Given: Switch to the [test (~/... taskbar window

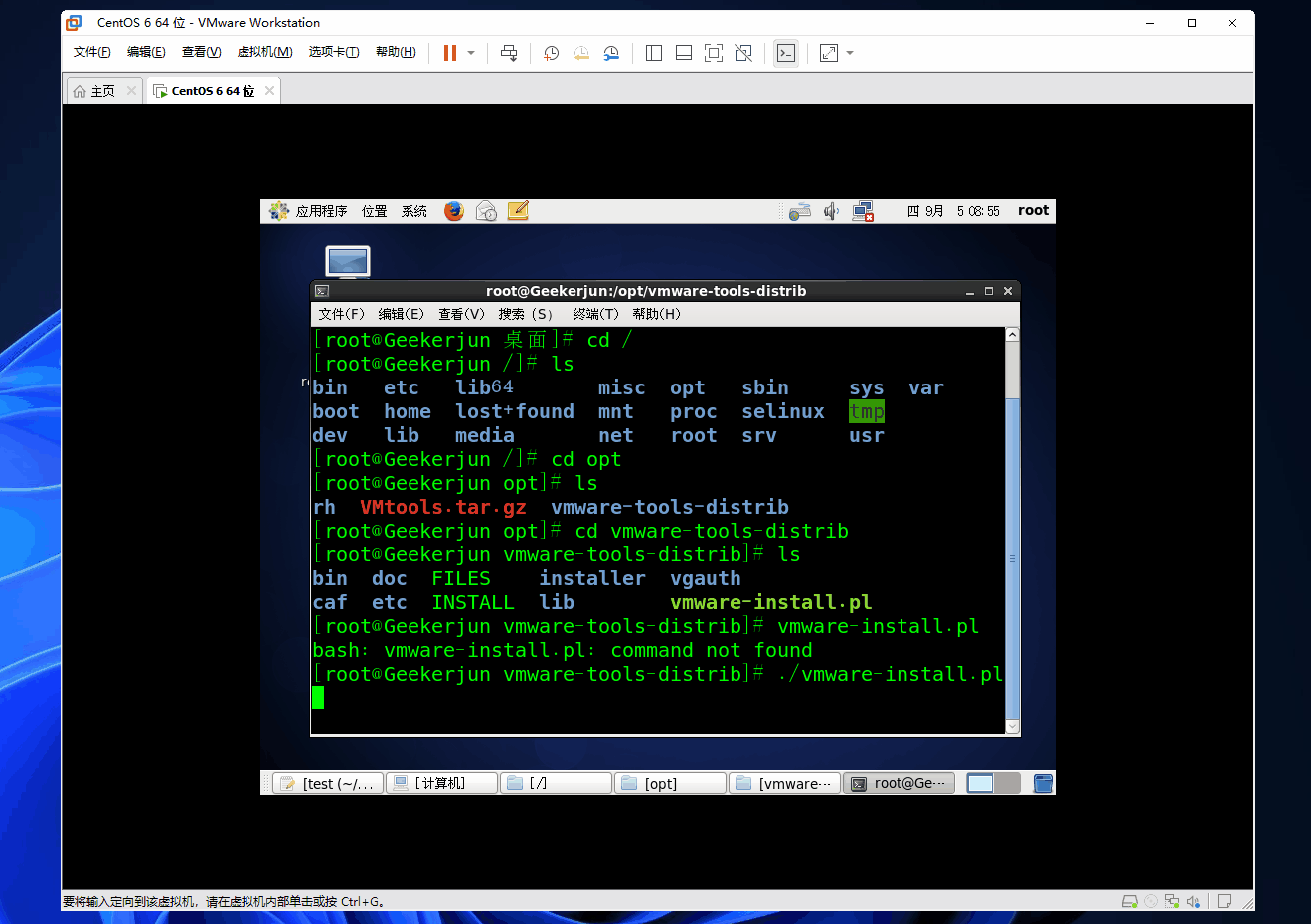Looking at the screenshot, I should coord(326,783).
